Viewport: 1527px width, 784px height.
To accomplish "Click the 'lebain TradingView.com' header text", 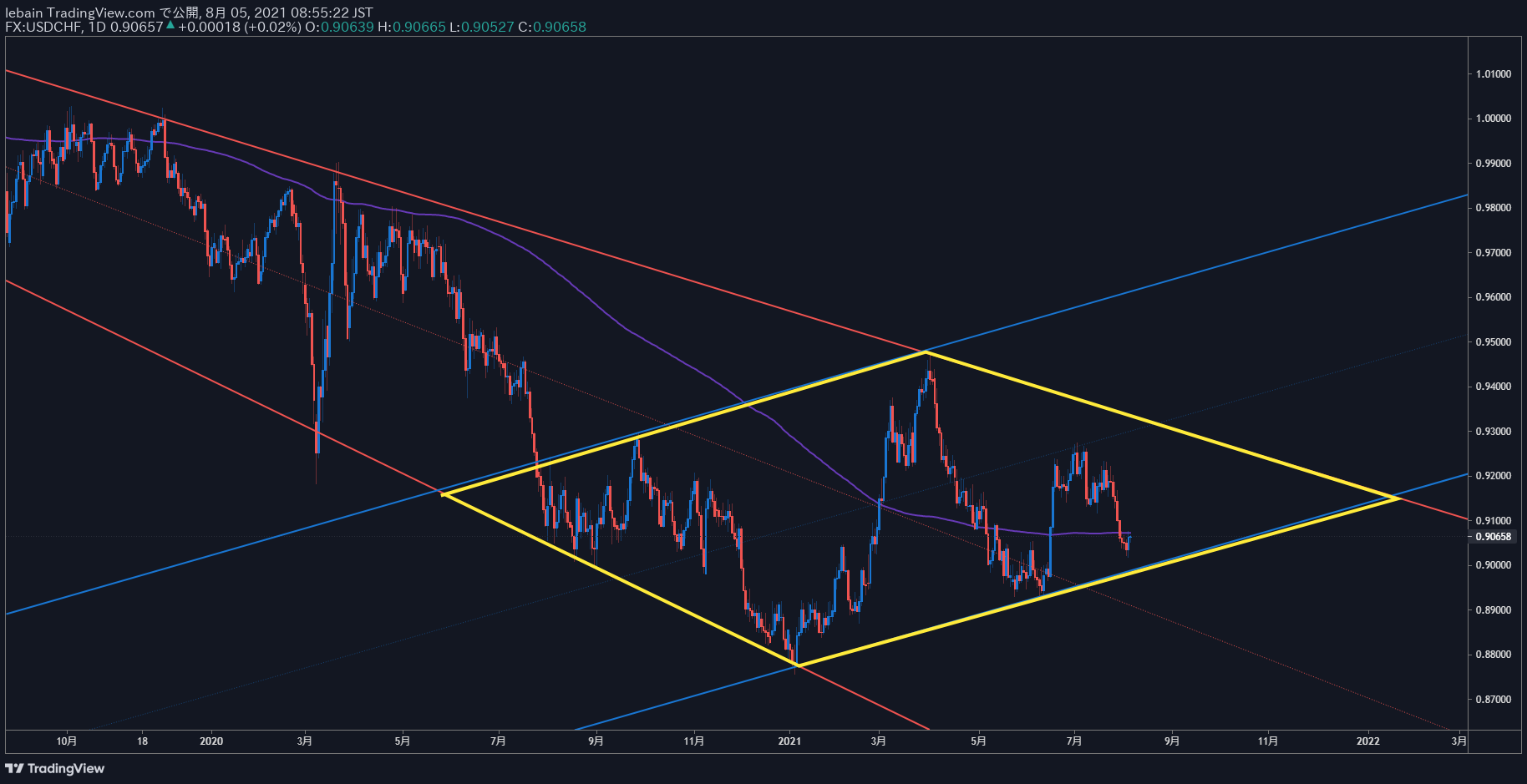I will pyautogui.click(x=80, y=13).
